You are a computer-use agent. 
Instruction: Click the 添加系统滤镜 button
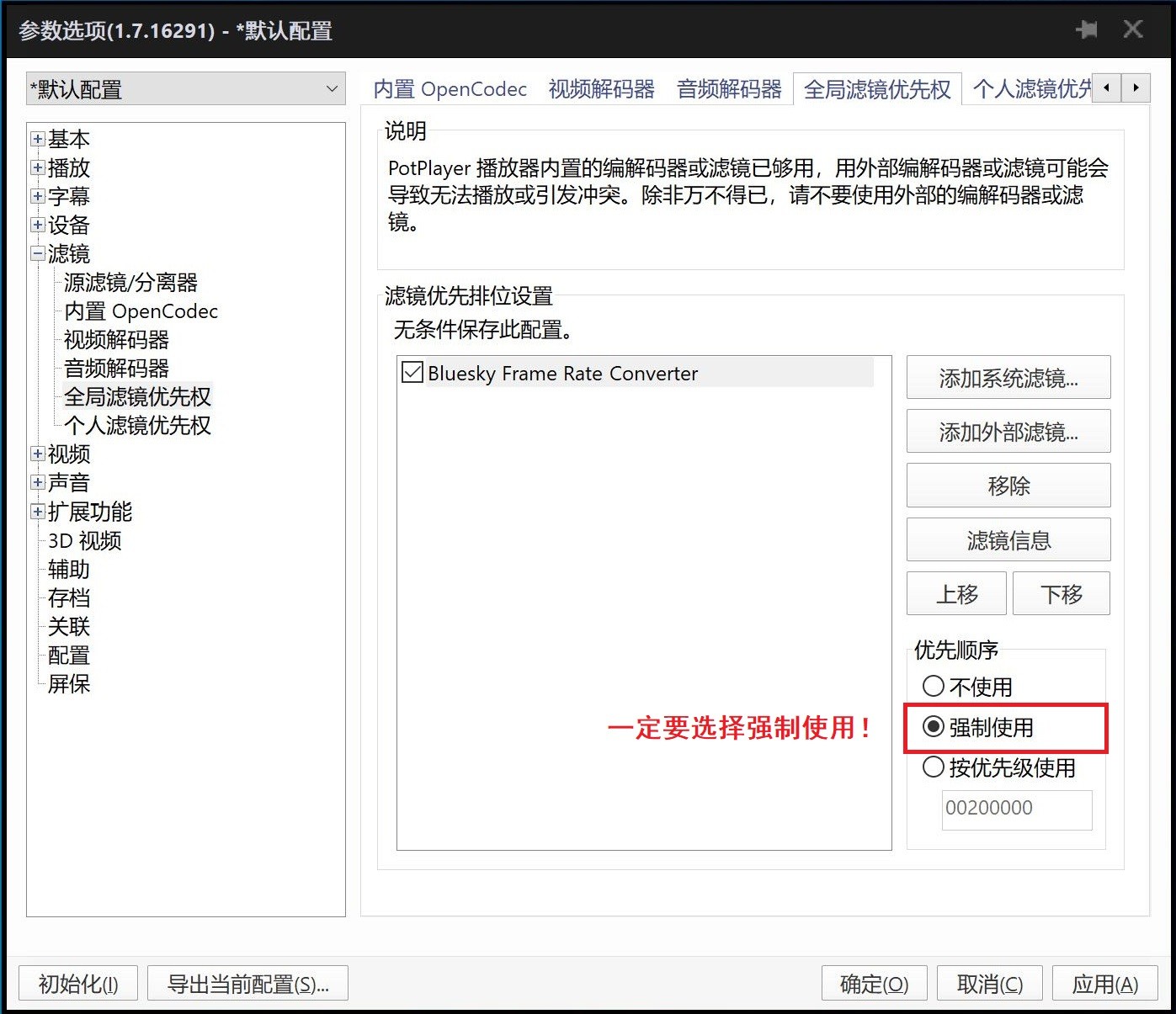(1008, 378)
